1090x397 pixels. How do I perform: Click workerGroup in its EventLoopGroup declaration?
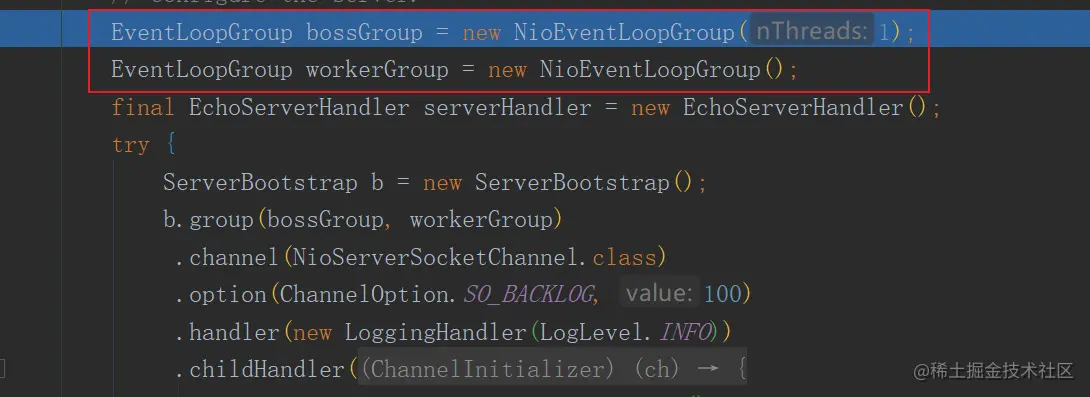click(x=377, y=70)
